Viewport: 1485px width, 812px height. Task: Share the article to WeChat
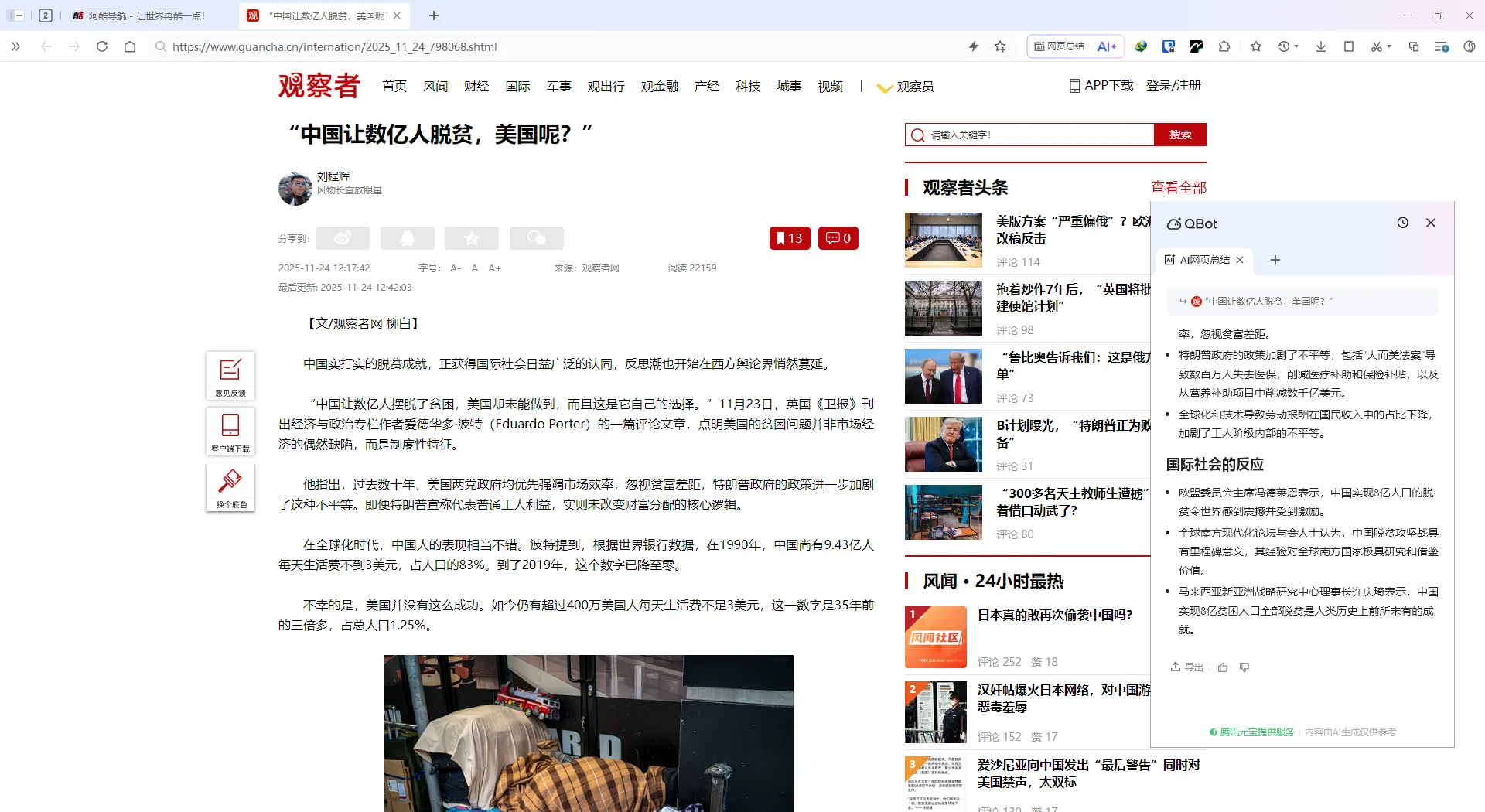click(536, 237)
